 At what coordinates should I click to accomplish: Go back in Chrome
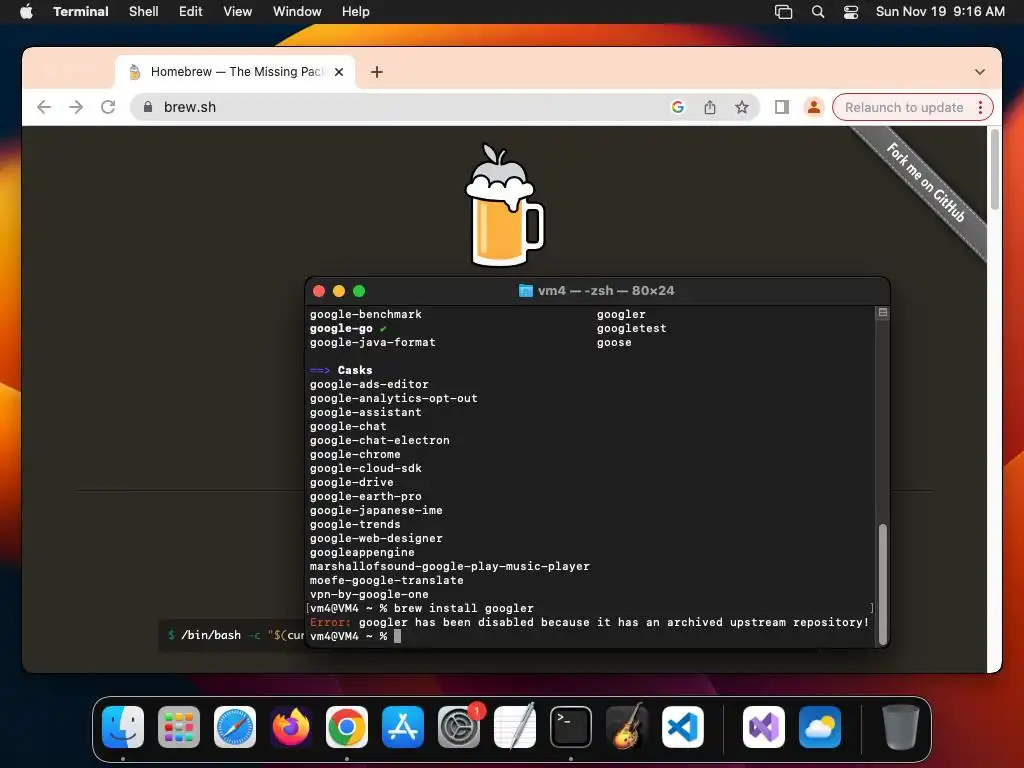44,107
